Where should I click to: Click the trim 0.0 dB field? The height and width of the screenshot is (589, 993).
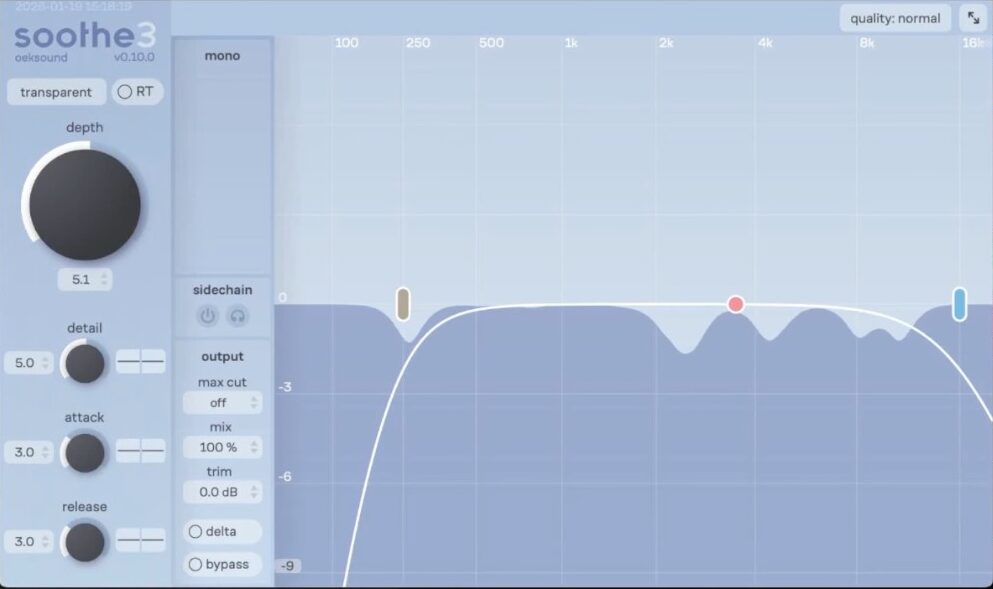(x=222, y=491)
